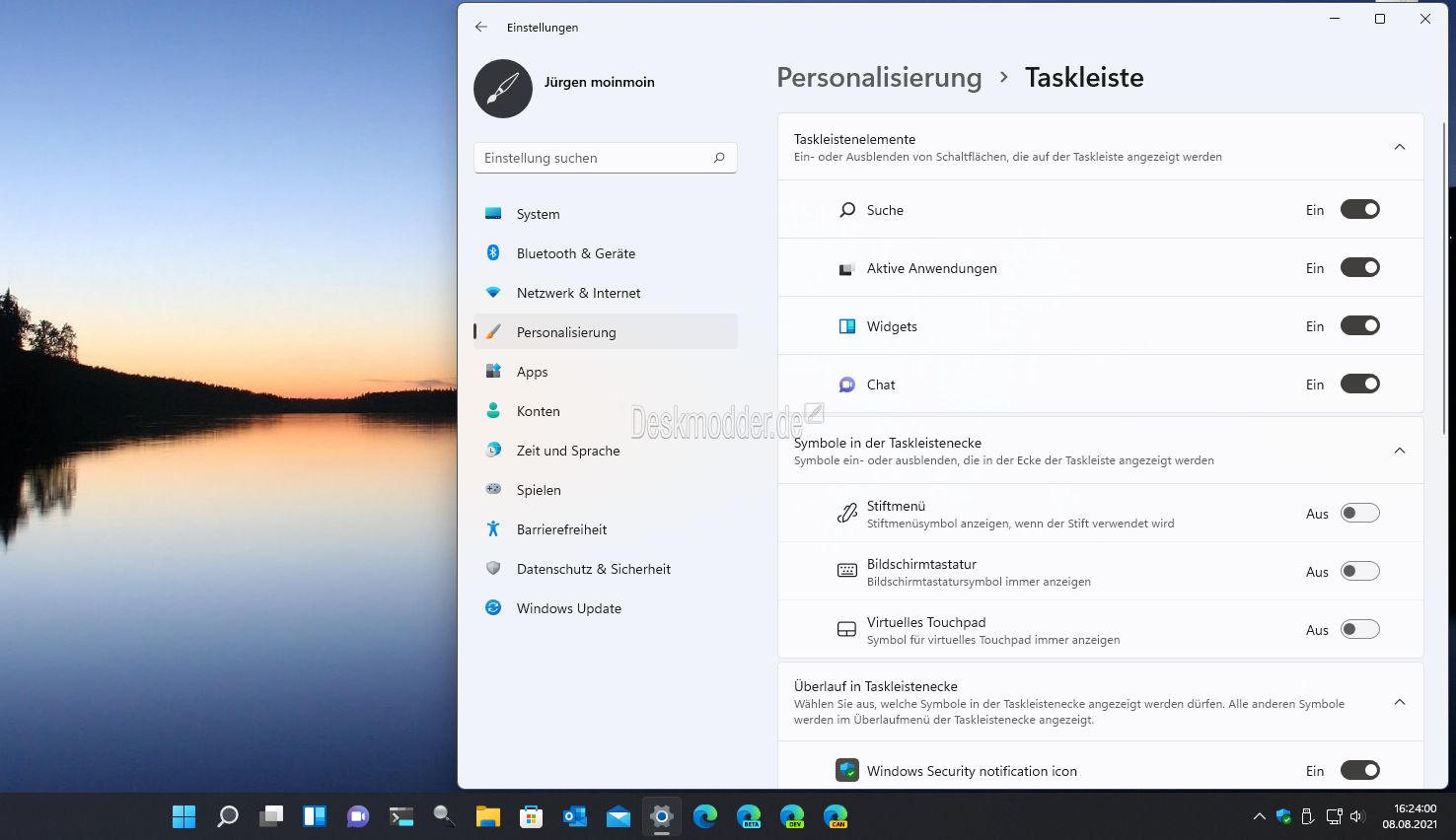Viewport: 1456px width, 840px height.
Task: Launch stable Microsoft Edge from taskbar
Action: (x=705, y=816)
